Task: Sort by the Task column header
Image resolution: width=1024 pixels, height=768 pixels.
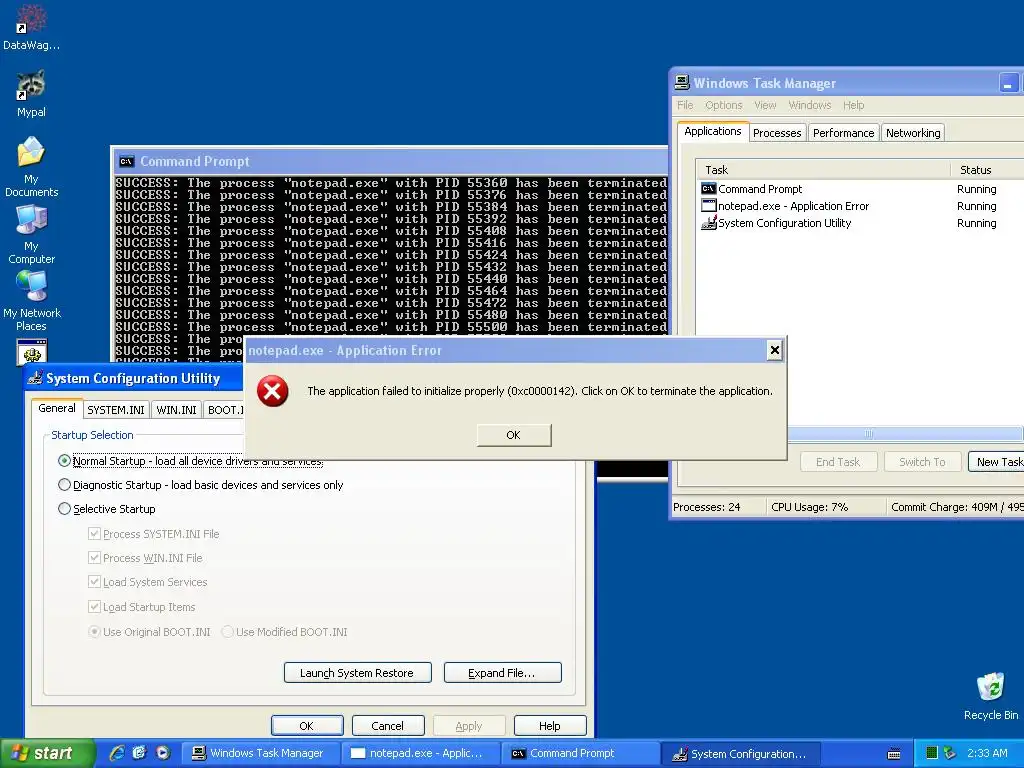Action: coord(823,170)
